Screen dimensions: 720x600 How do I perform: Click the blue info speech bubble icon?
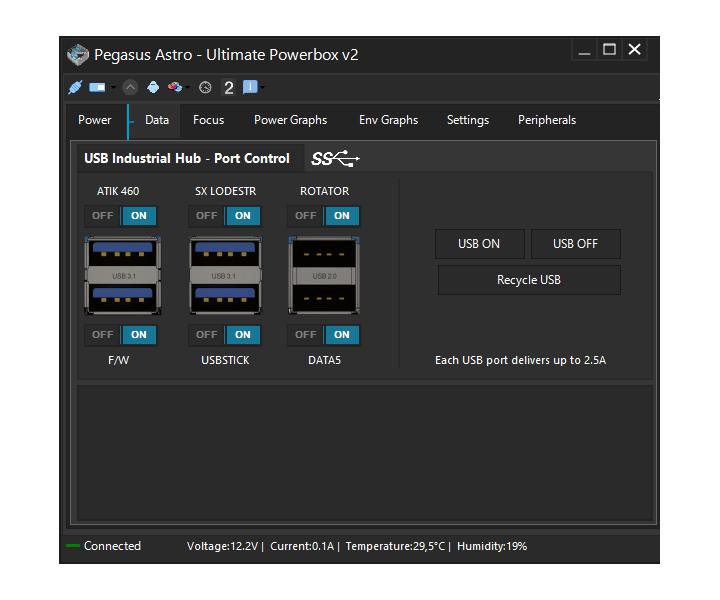(x=249, y=87)
